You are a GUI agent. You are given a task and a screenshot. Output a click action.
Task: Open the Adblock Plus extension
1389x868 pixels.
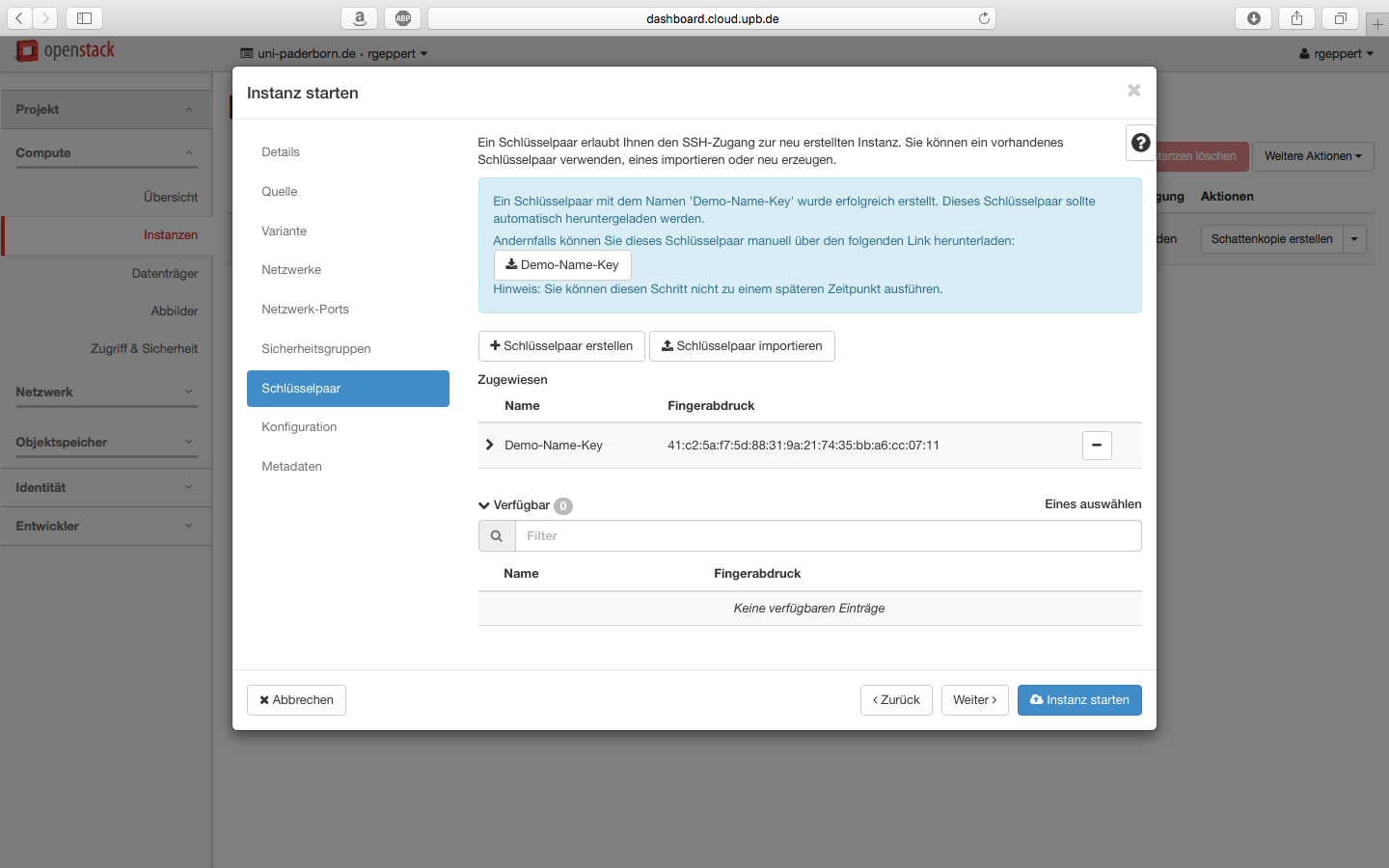(403, 18)
